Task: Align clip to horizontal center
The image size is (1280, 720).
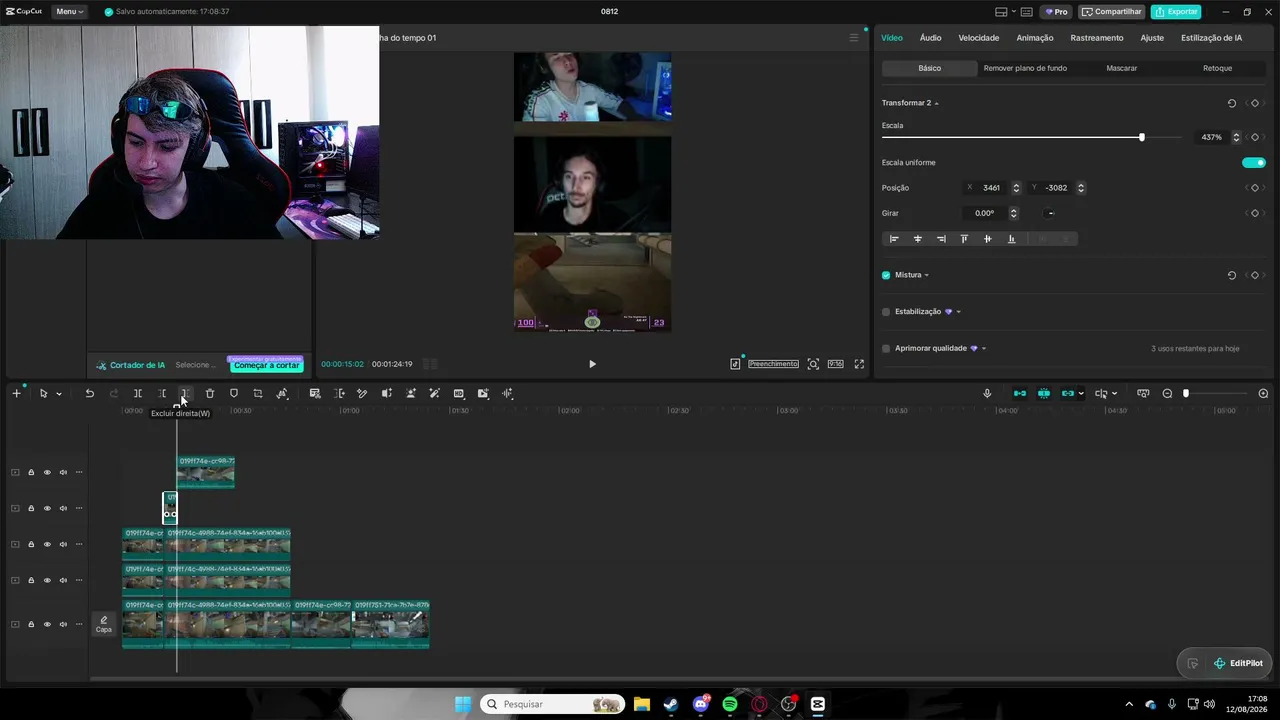Action: click(918, 239)
